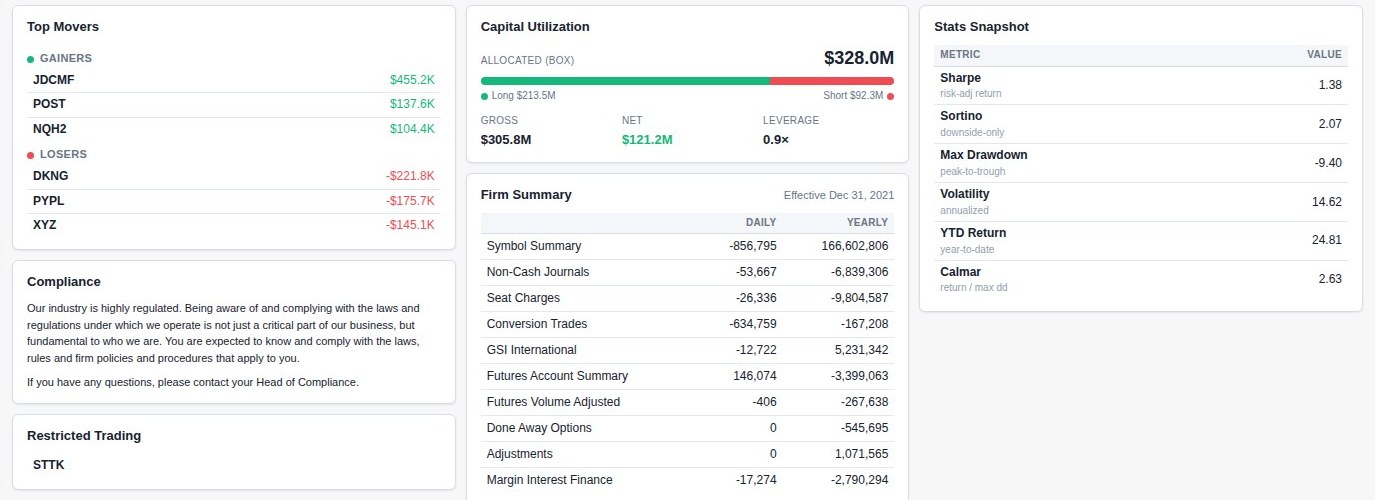1375x500 pixels.
Task: Click the VALUE column header
Action: [1325, 54]
